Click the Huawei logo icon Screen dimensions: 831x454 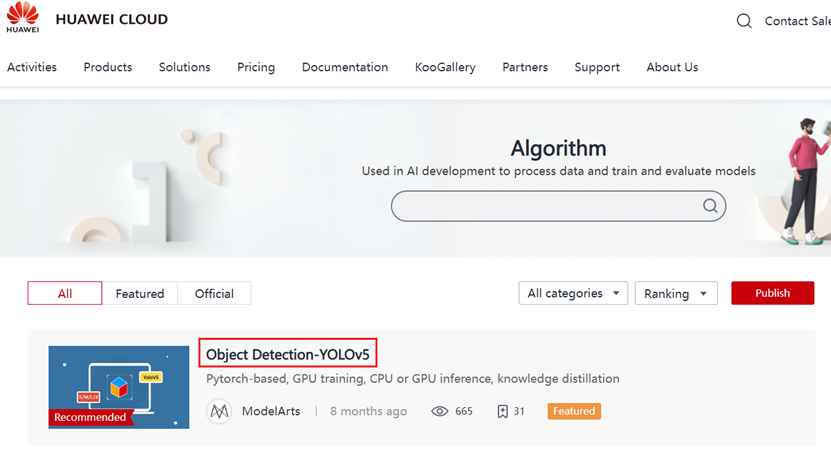(22, 17)
